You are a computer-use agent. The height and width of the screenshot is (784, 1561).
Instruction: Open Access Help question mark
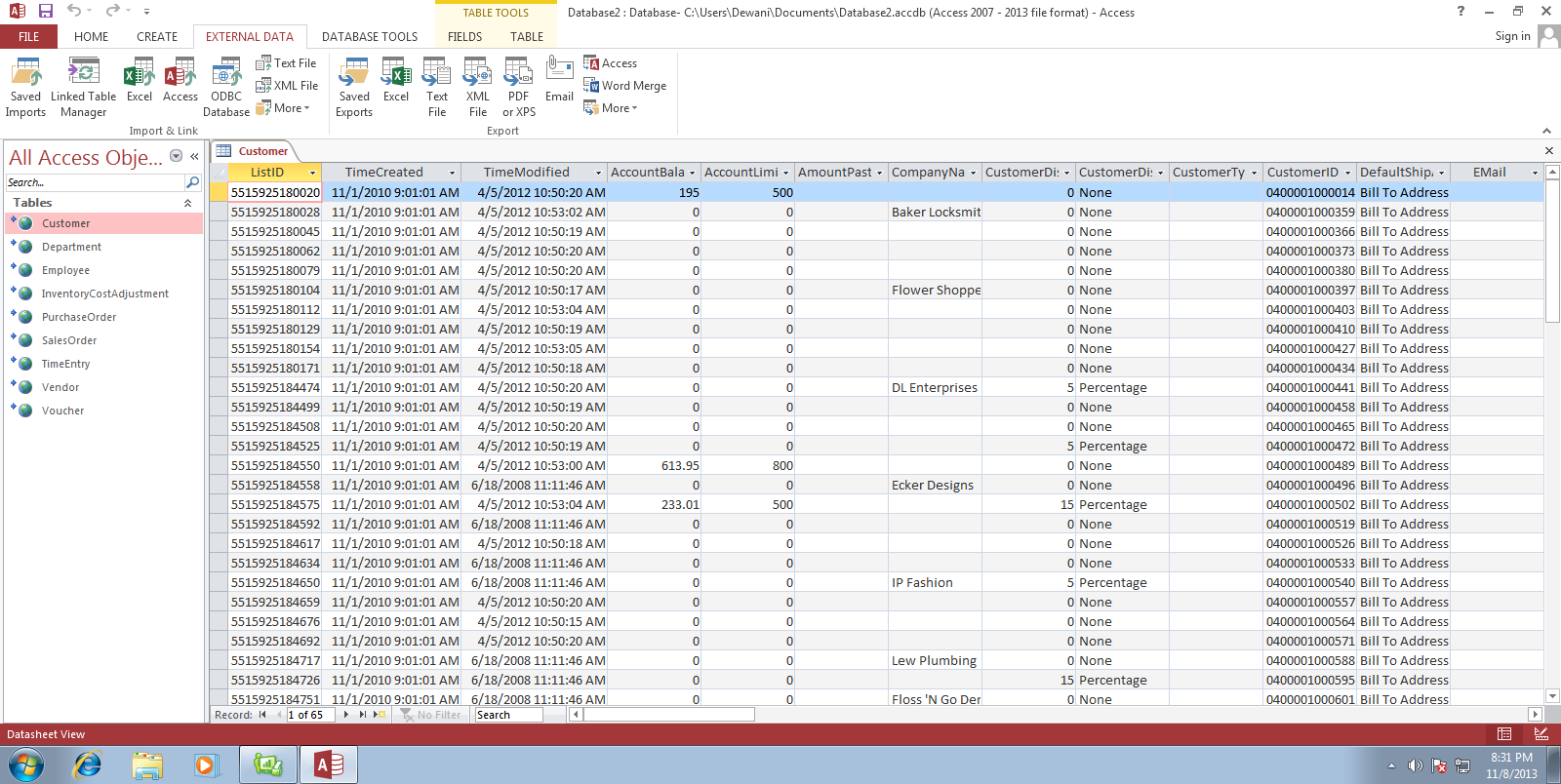(1461, 12)
